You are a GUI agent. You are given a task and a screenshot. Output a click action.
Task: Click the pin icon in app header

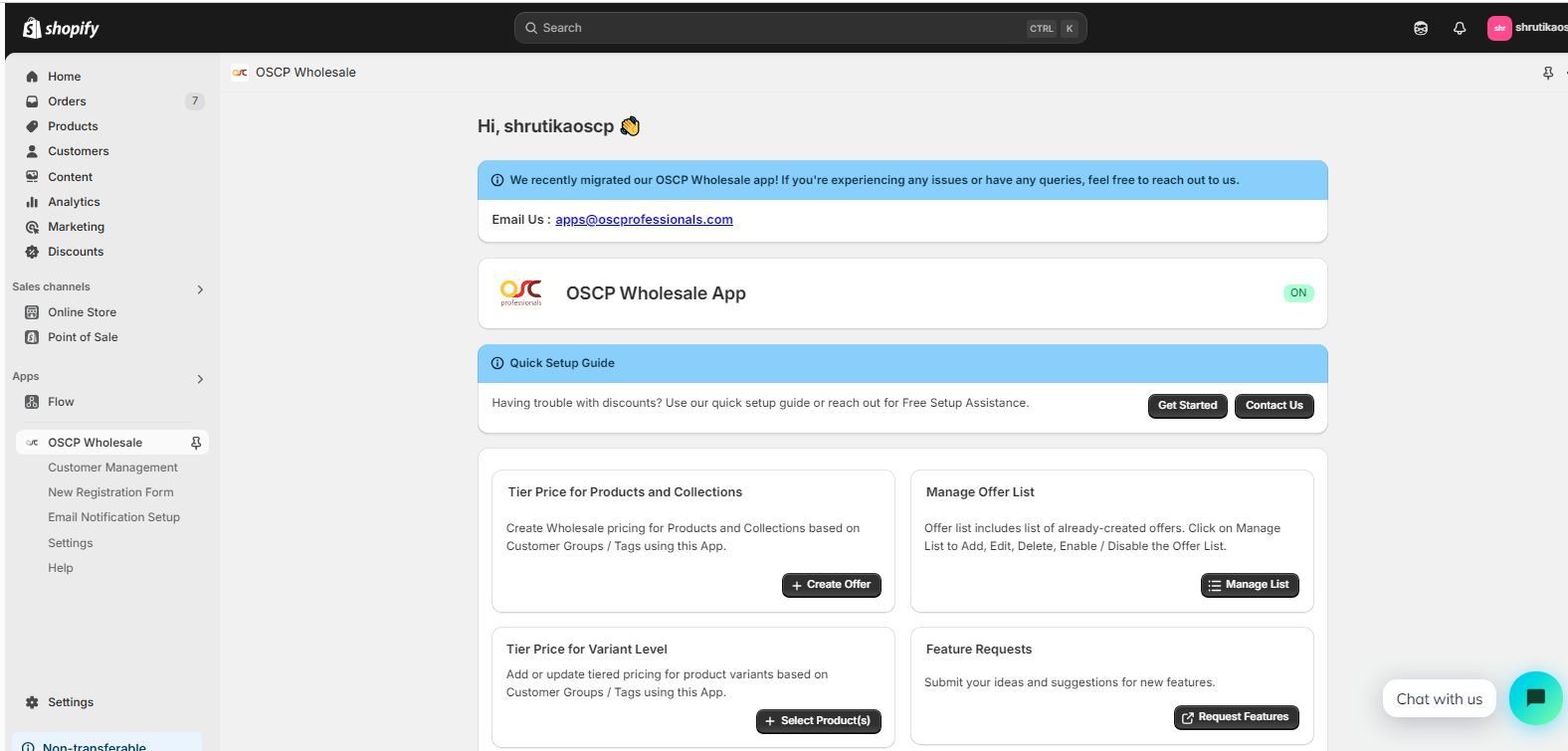click(x=1548, y=73)
